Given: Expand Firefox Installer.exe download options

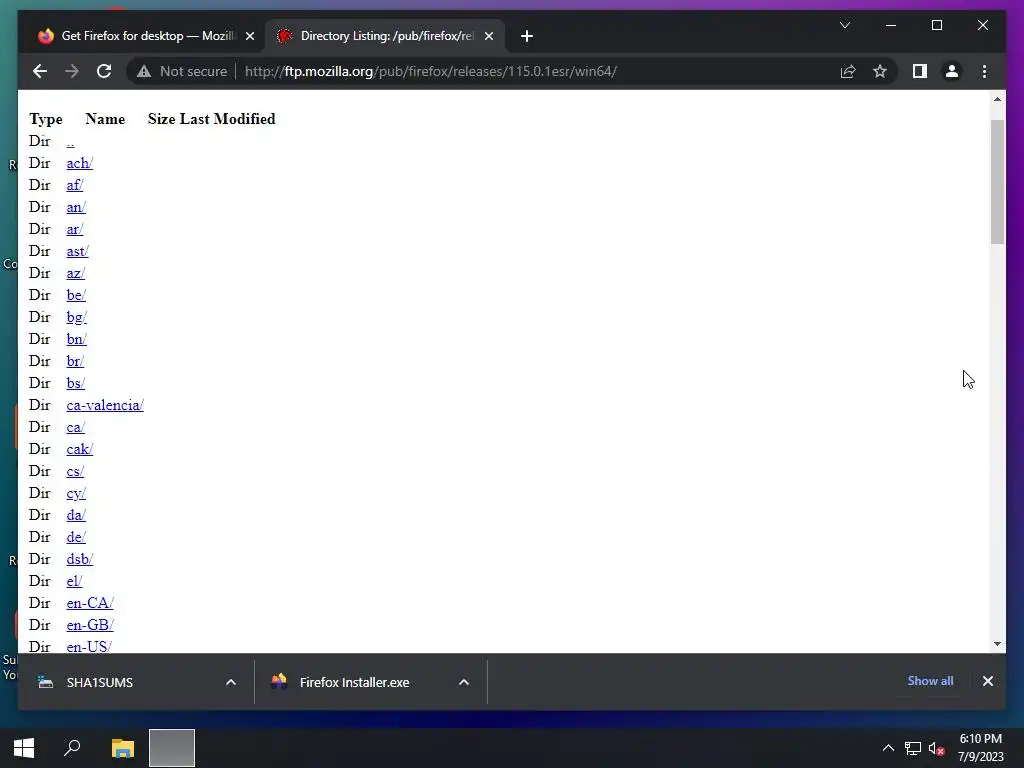Looking at the screenshot, I should click(464, 682).
